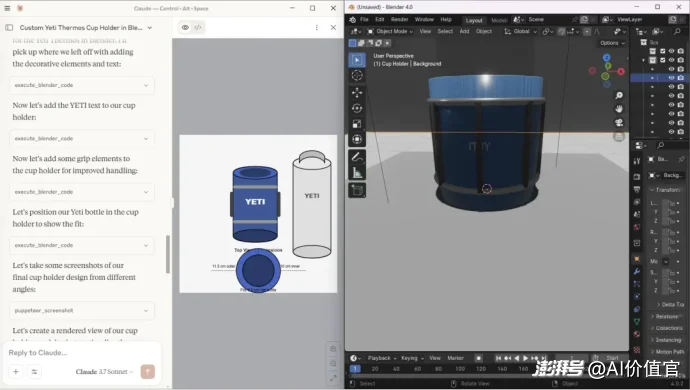The width and height of the screenshot is (690, 390).
Task: Open the Object Mode dropdown
Action: click(390, 31)
